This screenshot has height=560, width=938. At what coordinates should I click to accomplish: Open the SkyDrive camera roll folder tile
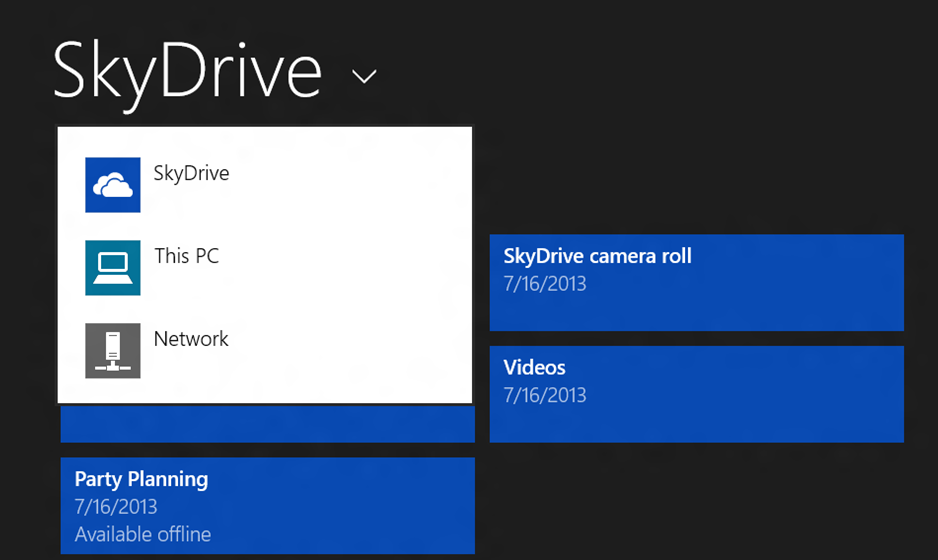coord(696,282)
